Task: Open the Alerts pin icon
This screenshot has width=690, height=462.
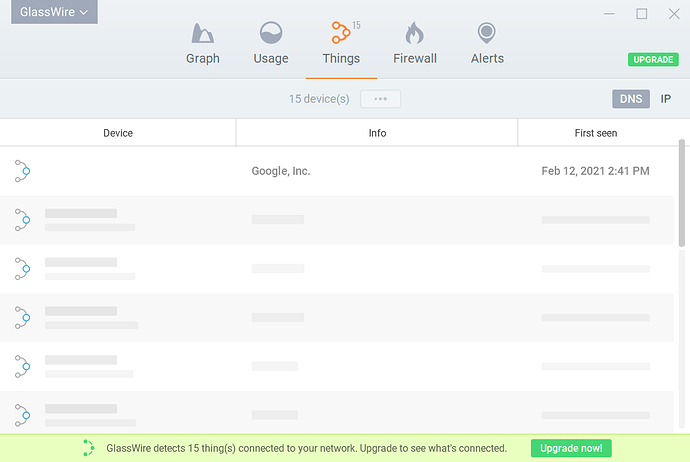Action: 487,34
